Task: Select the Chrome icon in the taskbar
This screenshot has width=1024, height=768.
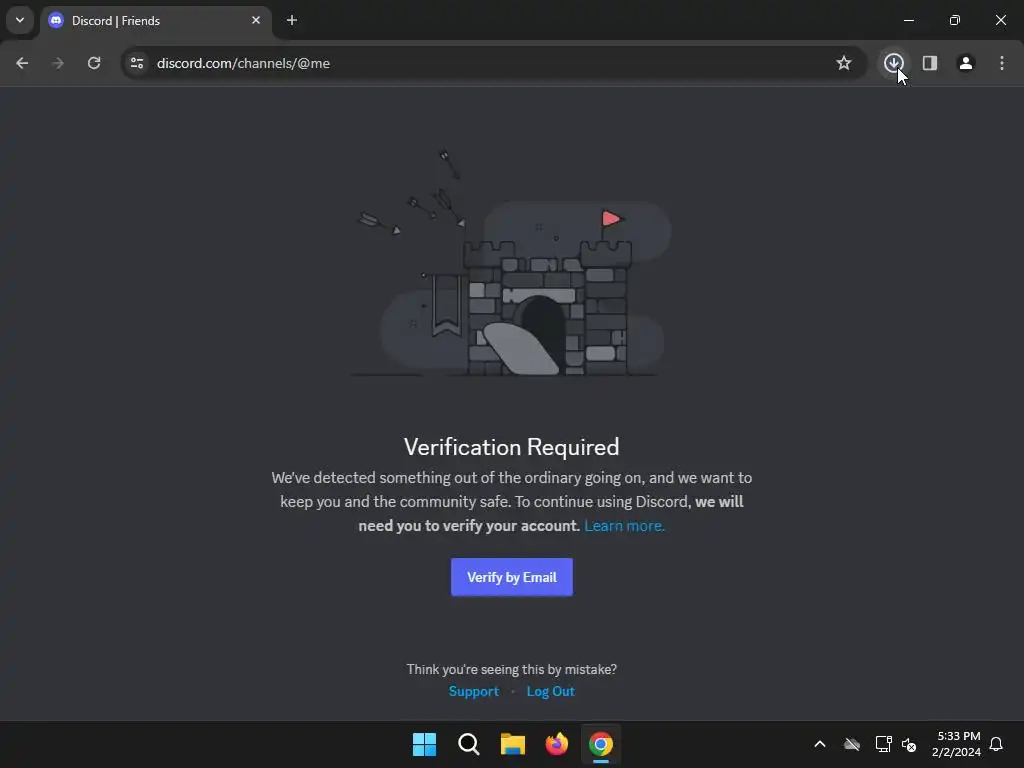Action: pyautogui.click(x=601, y=744)
